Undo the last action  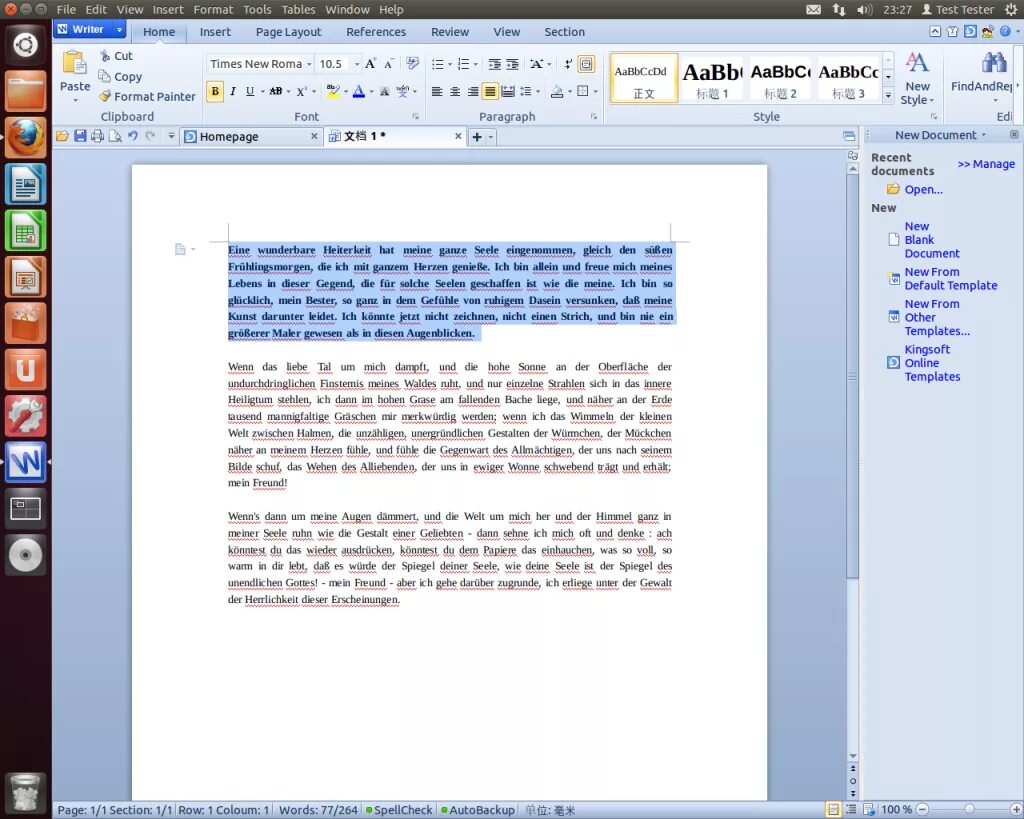click(x=133, y=136)
